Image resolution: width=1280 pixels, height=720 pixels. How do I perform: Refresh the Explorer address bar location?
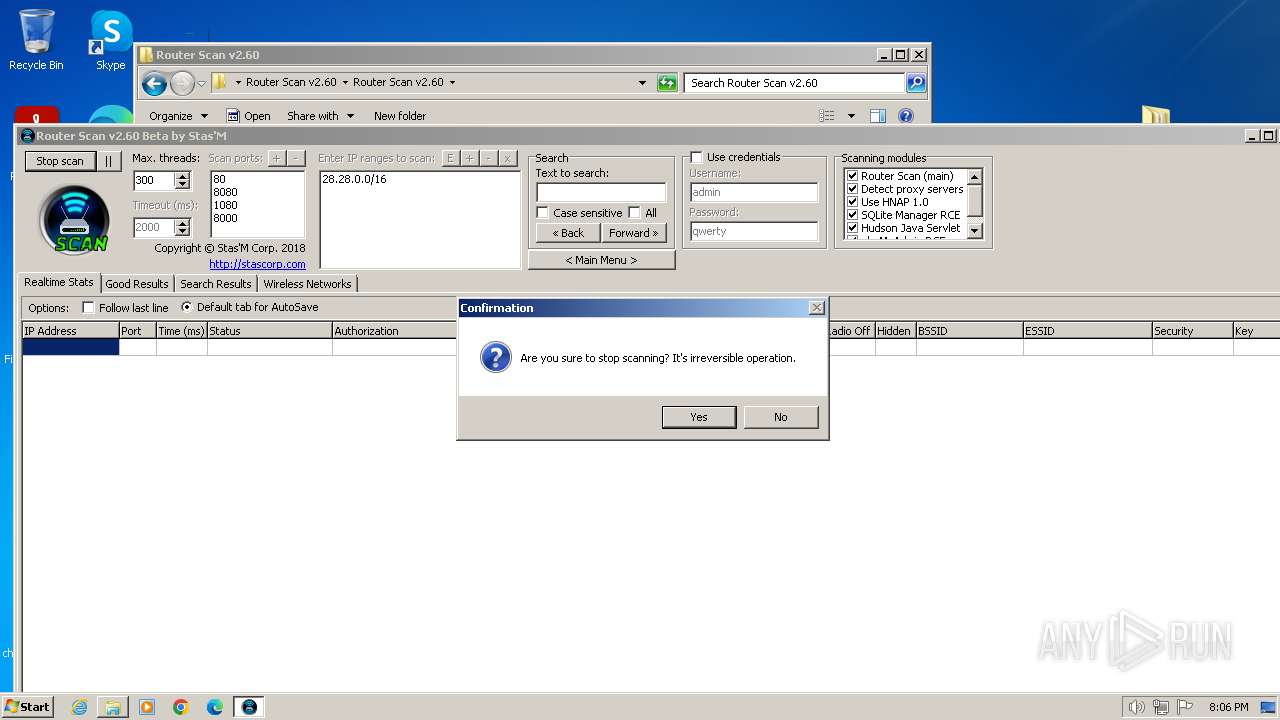[667, 83]
